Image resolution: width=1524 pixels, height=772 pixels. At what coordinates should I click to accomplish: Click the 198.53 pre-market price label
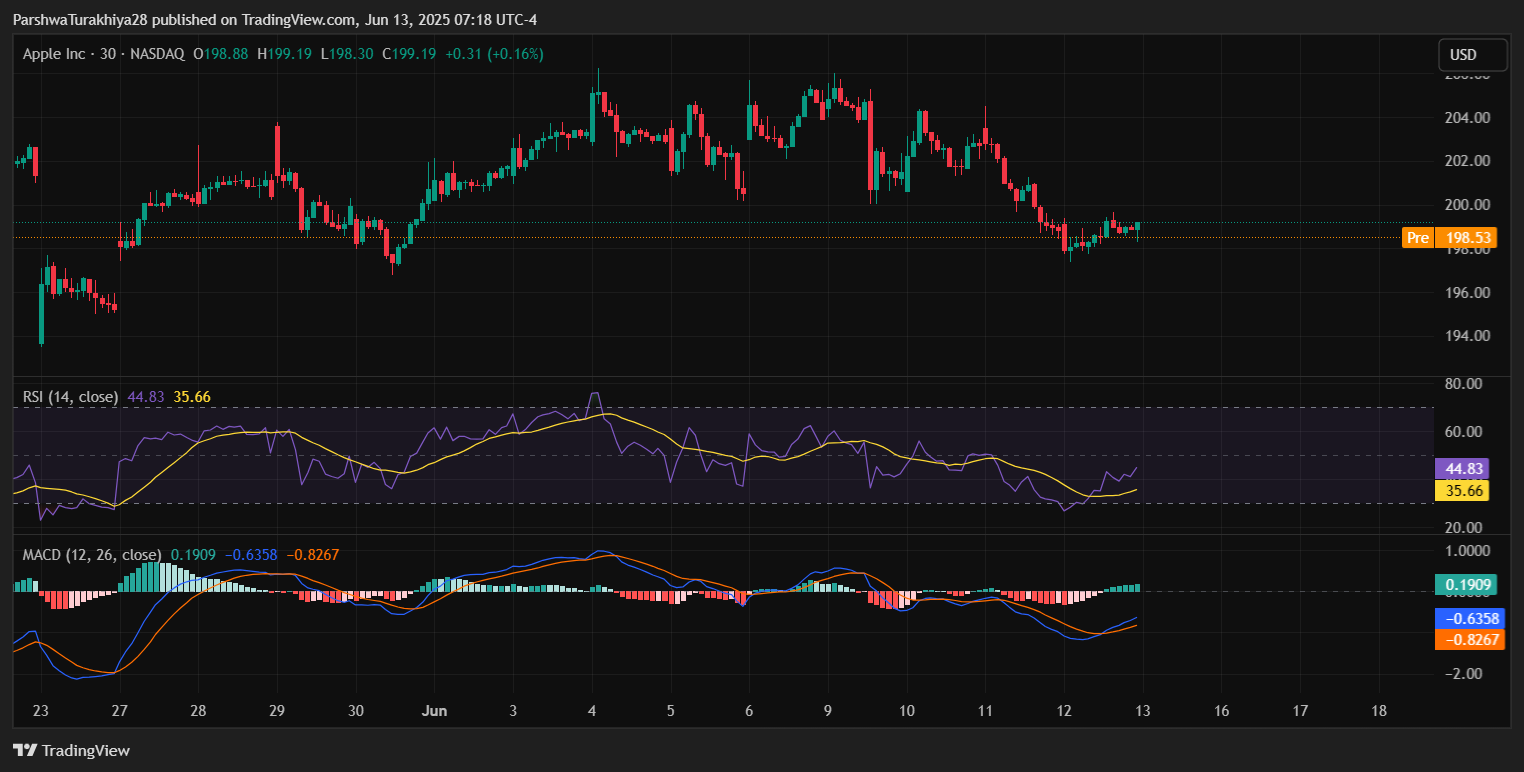pyautogui.click(x=1466, y=238)
